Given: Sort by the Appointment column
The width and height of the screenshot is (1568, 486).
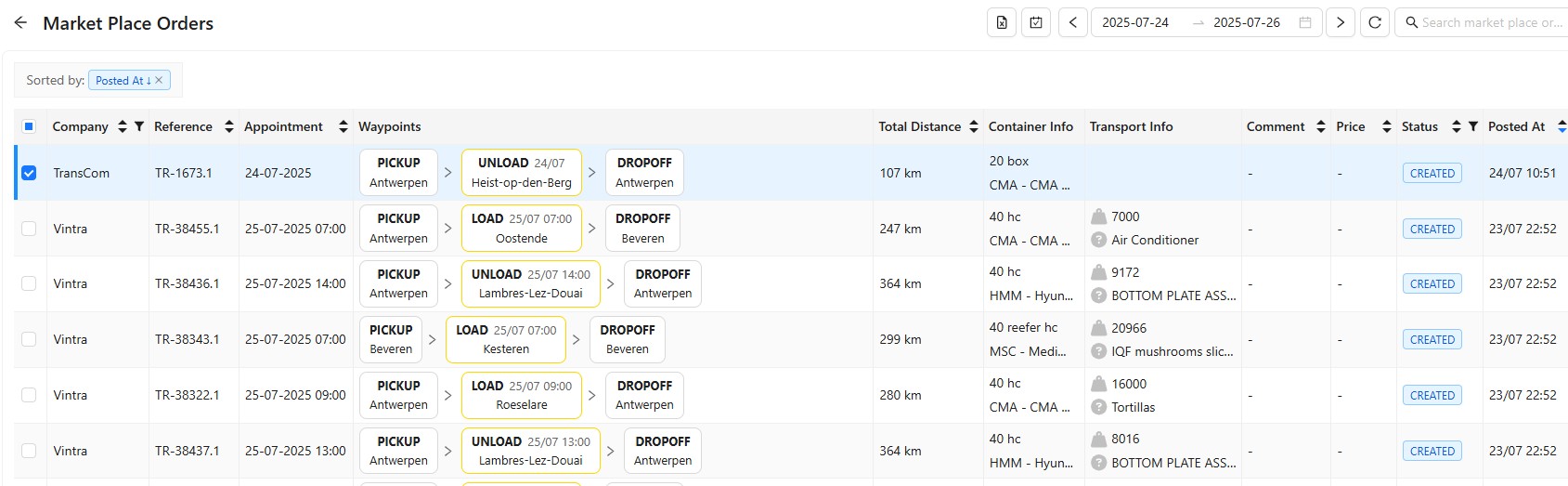Looking at the screenshot, I should (x=343, y=126).
